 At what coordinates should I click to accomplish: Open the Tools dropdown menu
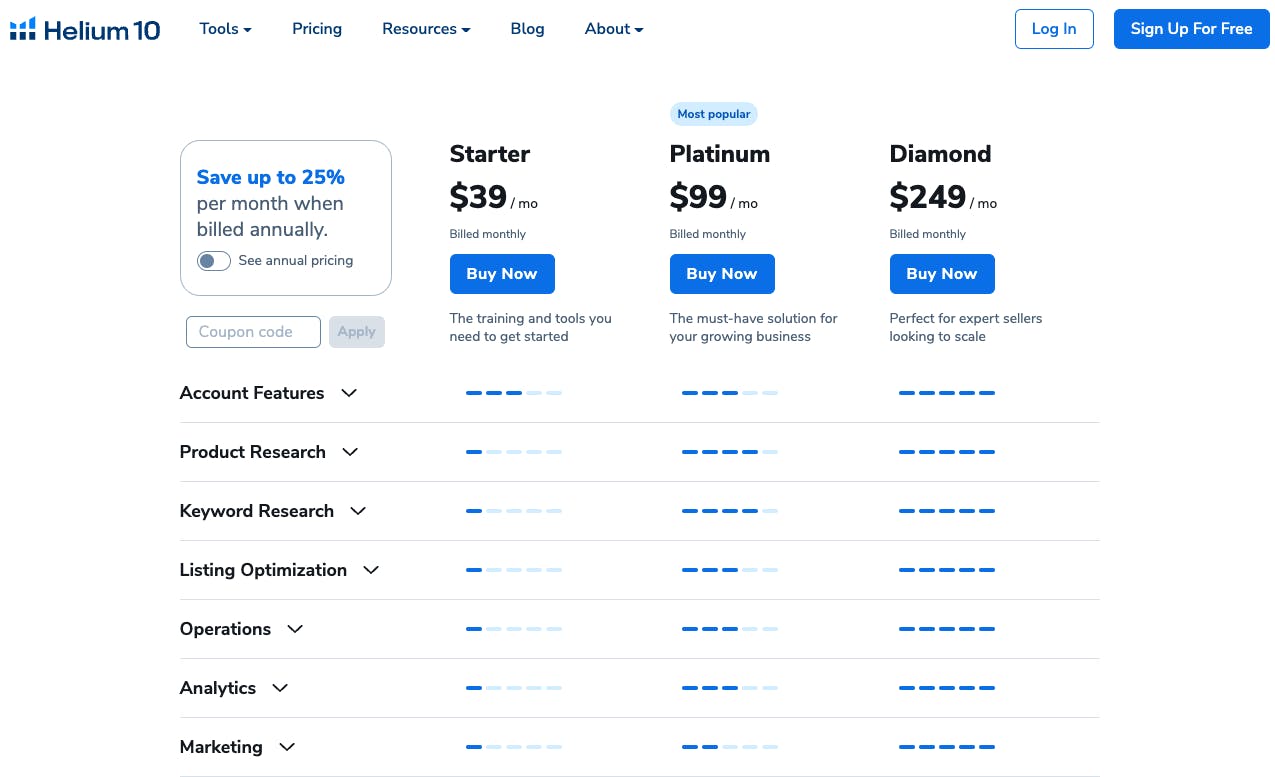click(225, 29)
